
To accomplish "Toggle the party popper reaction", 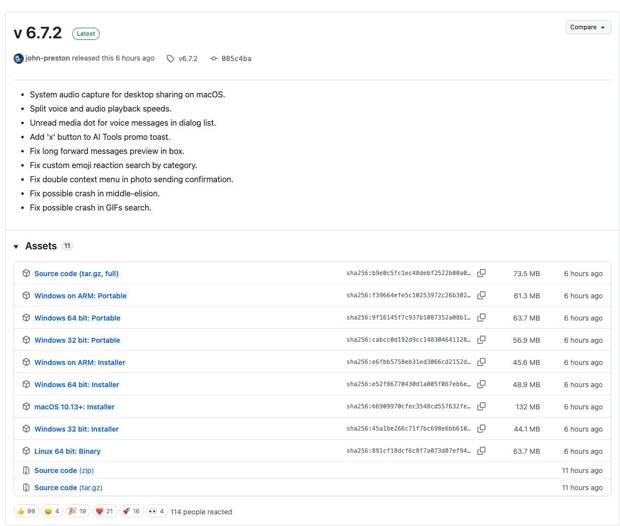I will tap(77, 511).
